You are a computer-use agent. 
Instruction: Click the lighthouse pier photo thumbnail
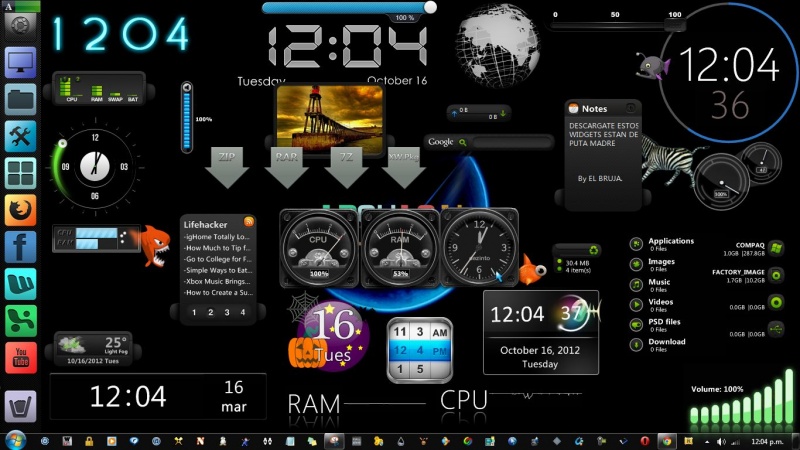click(x=330, y=118)
